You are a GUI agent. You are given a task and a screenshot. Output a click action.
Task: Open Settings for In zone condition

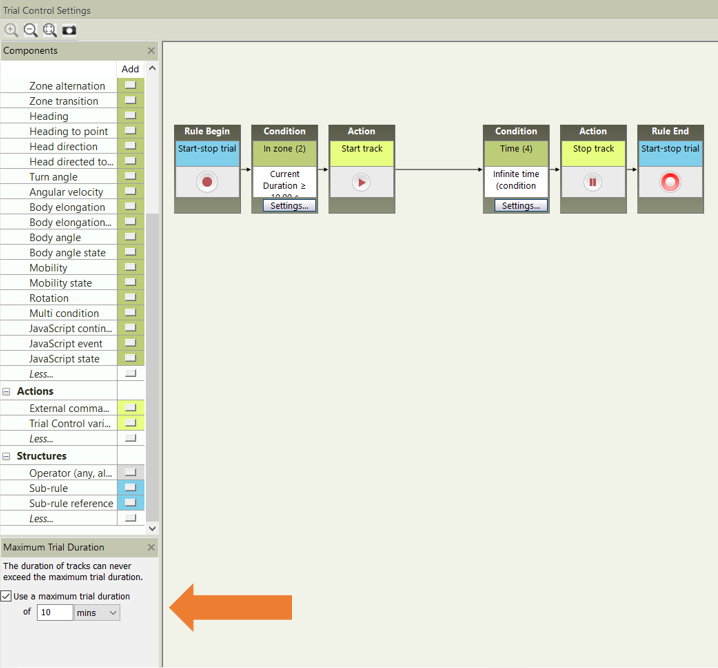tap(289, 206)
